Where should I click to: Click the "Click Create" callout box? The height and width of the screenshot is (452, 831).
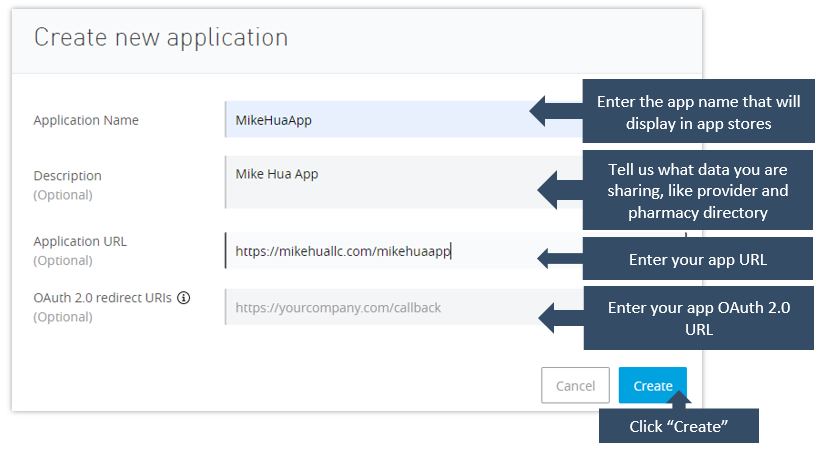(x=678, y=427)
